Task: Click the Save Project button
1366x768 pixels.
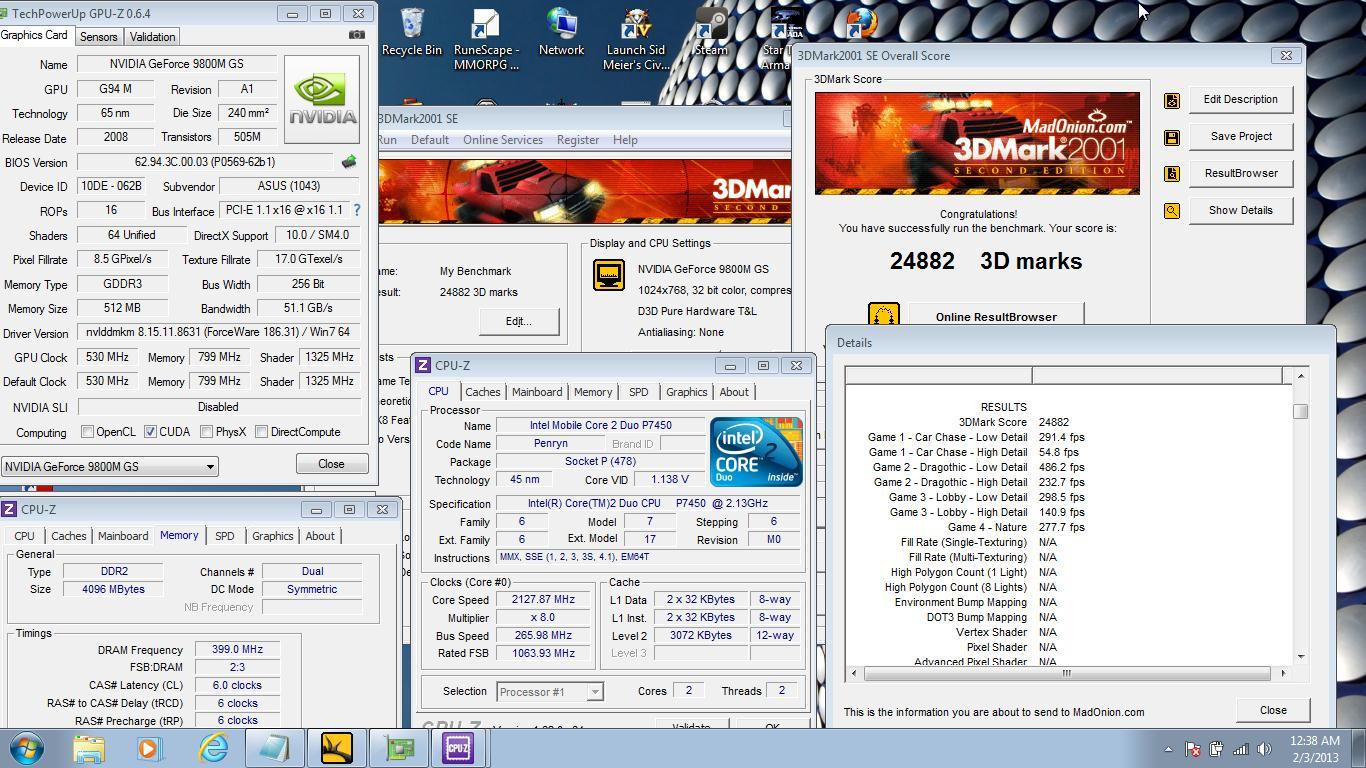Action: (1240, 136)
